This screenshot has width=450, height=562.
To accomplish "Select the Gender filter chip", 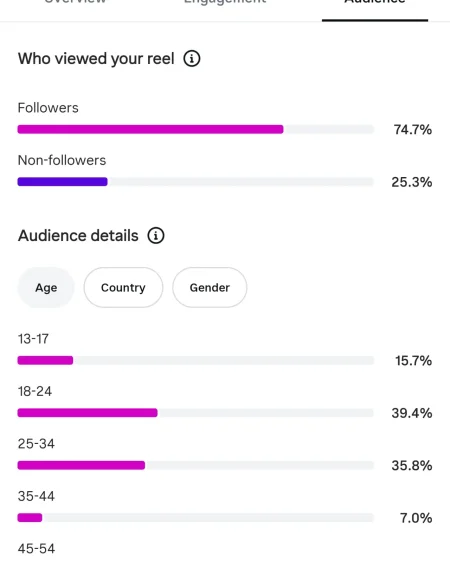I will [210, 287].
